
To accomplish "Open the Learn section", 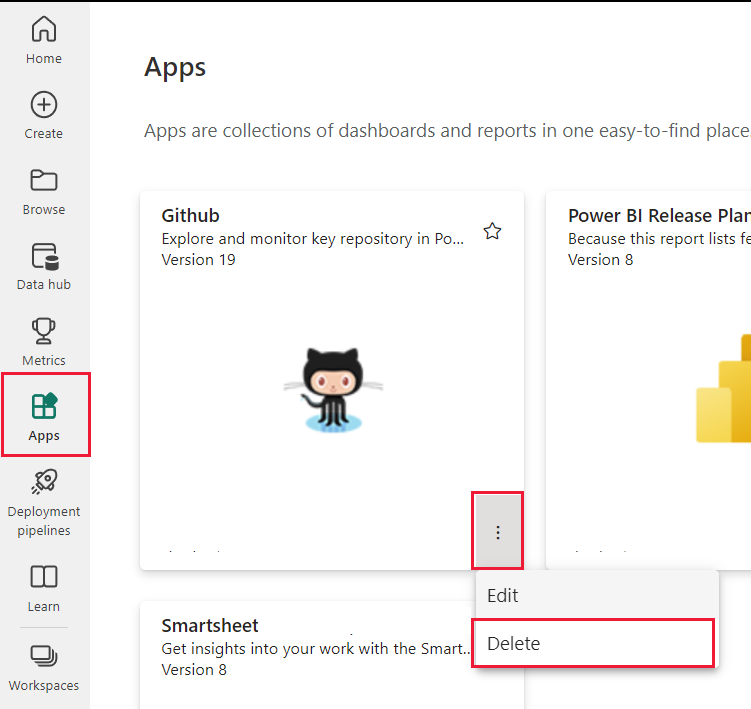I will [x=44, y=589].
